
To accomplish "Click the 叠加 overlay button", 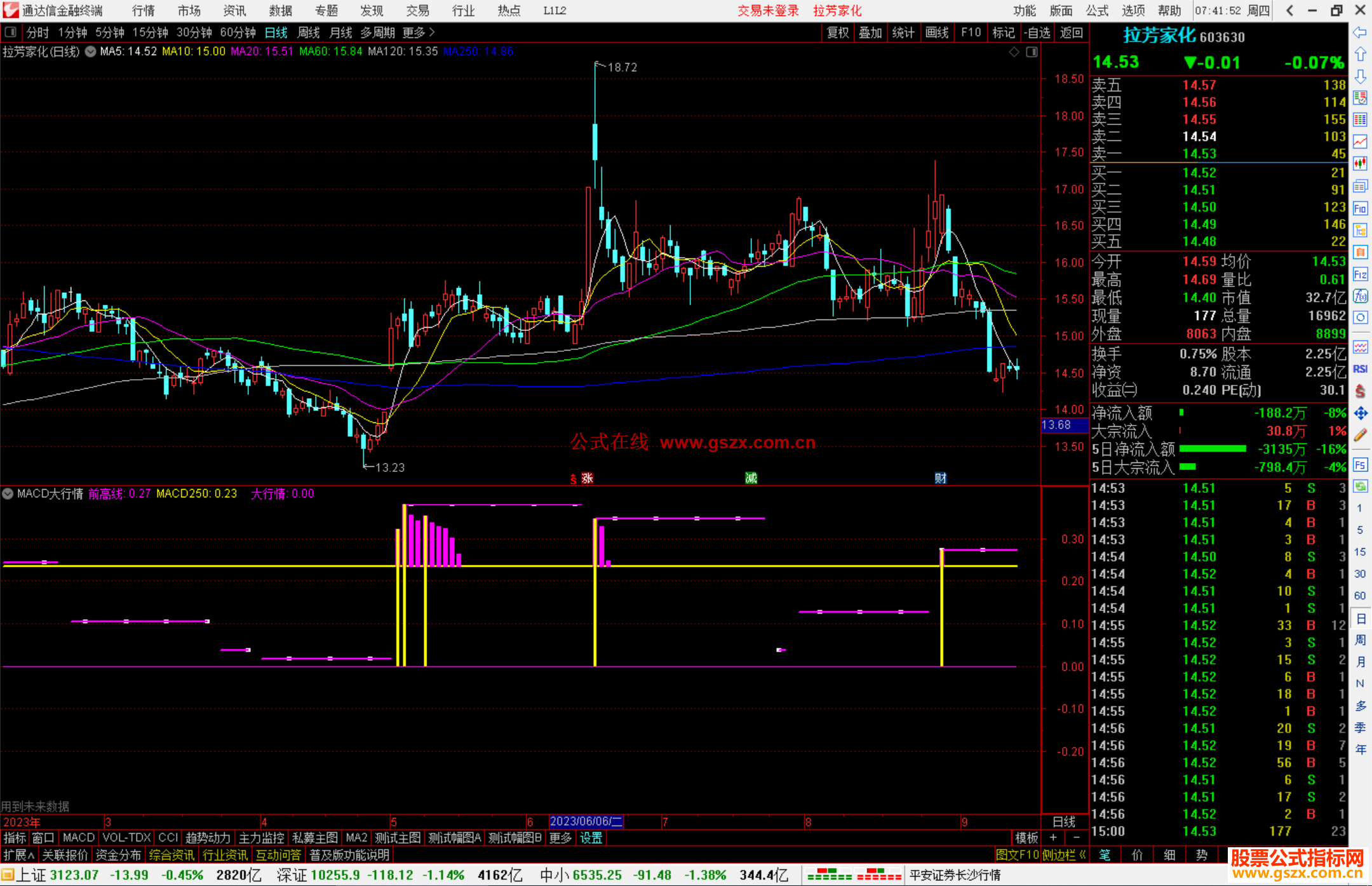I will click(x=871, y=32).
